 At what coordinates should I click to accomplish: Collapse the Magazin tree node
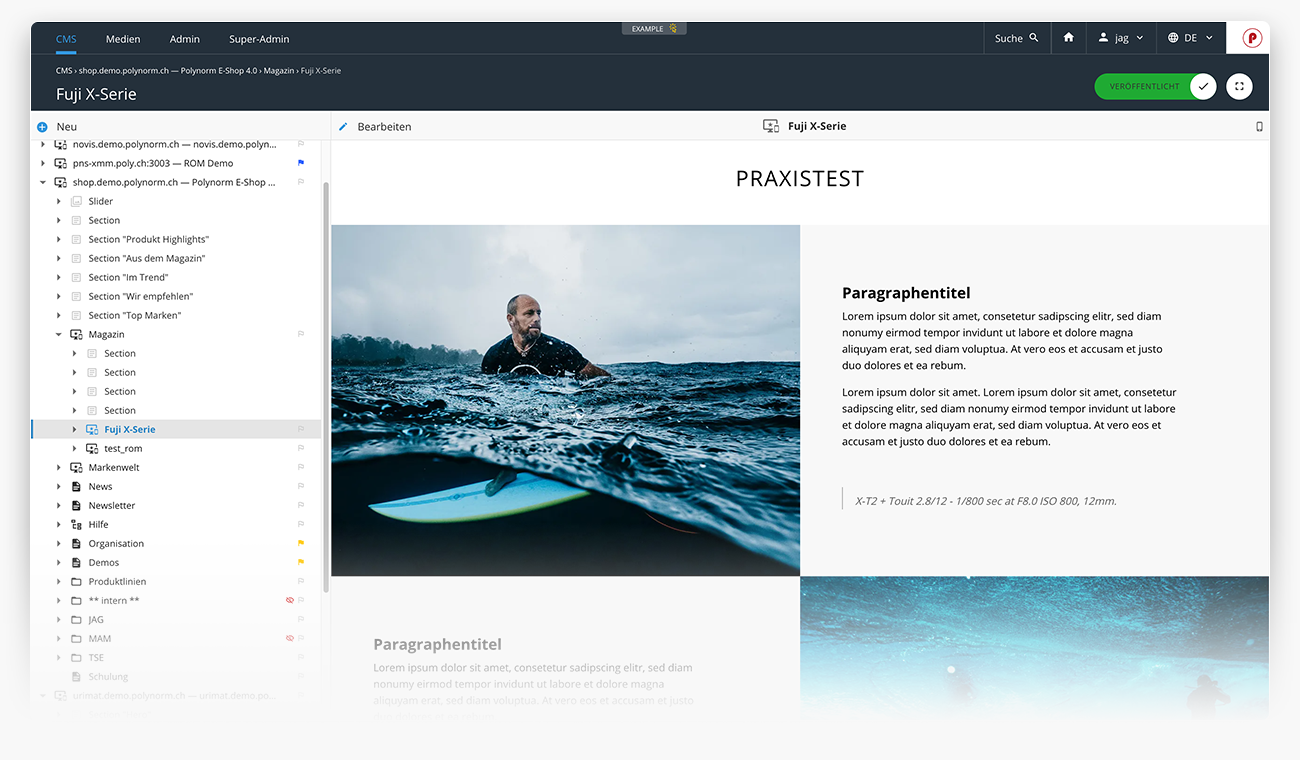59,334
